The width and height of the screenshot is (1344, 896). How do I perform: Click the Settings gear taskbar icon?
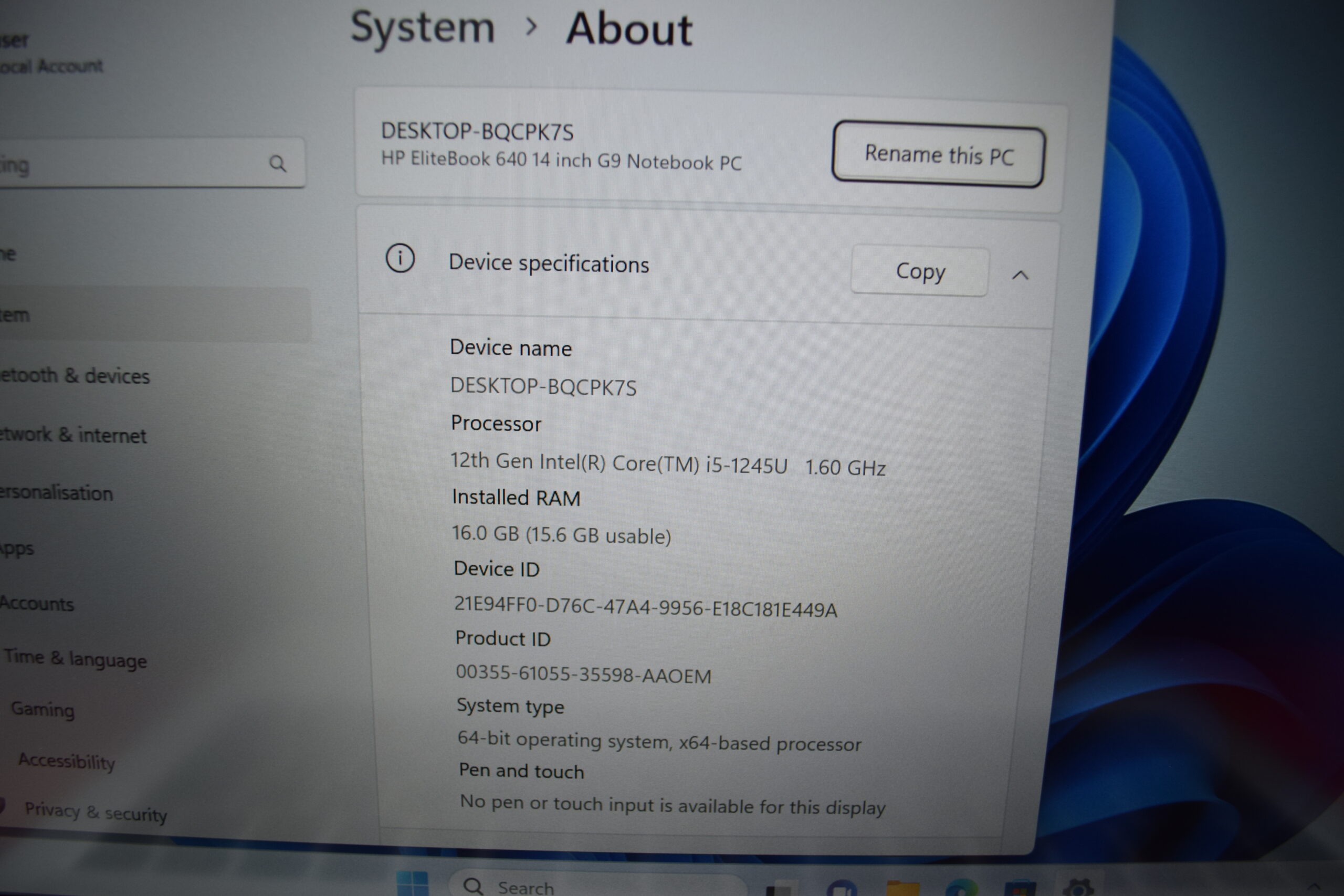[x=1078, y=888]
